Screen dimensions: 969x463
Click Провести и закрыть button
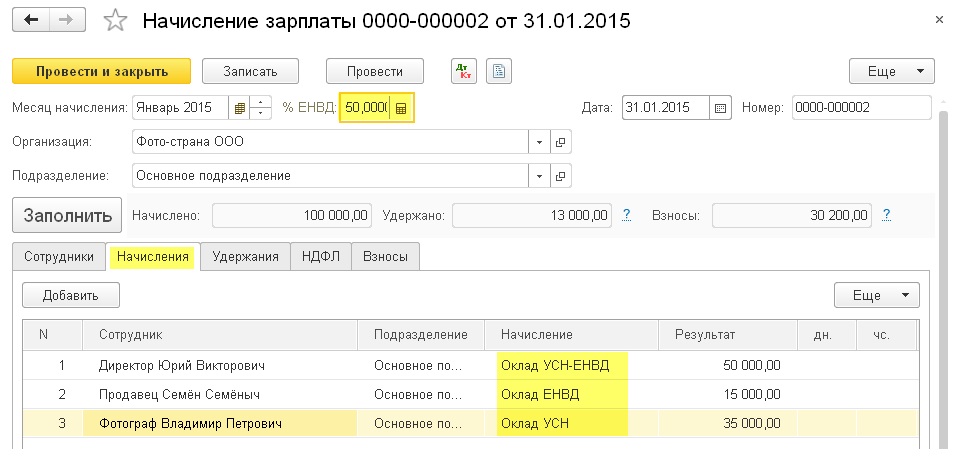click(x=102, y=71)
